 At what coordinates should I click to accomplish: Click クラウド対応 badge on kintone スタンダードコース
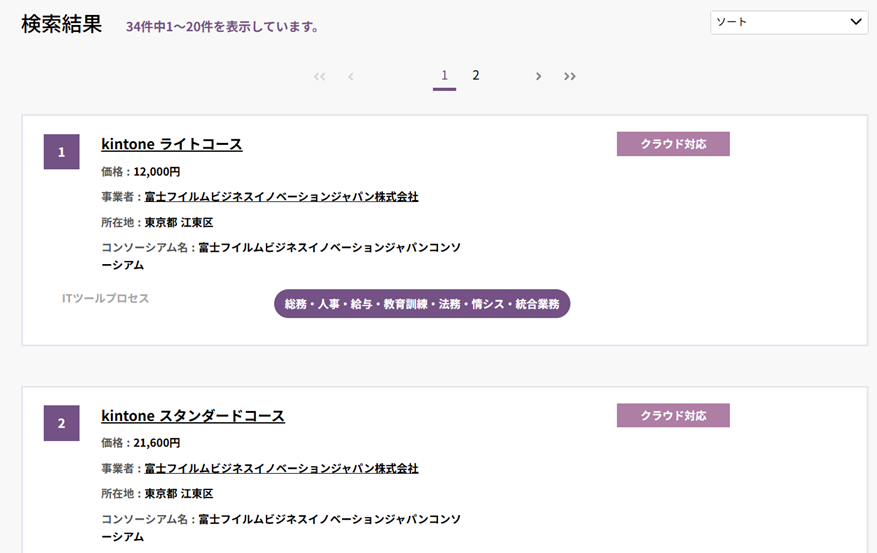pyautogui.click(x=673, y=415)
